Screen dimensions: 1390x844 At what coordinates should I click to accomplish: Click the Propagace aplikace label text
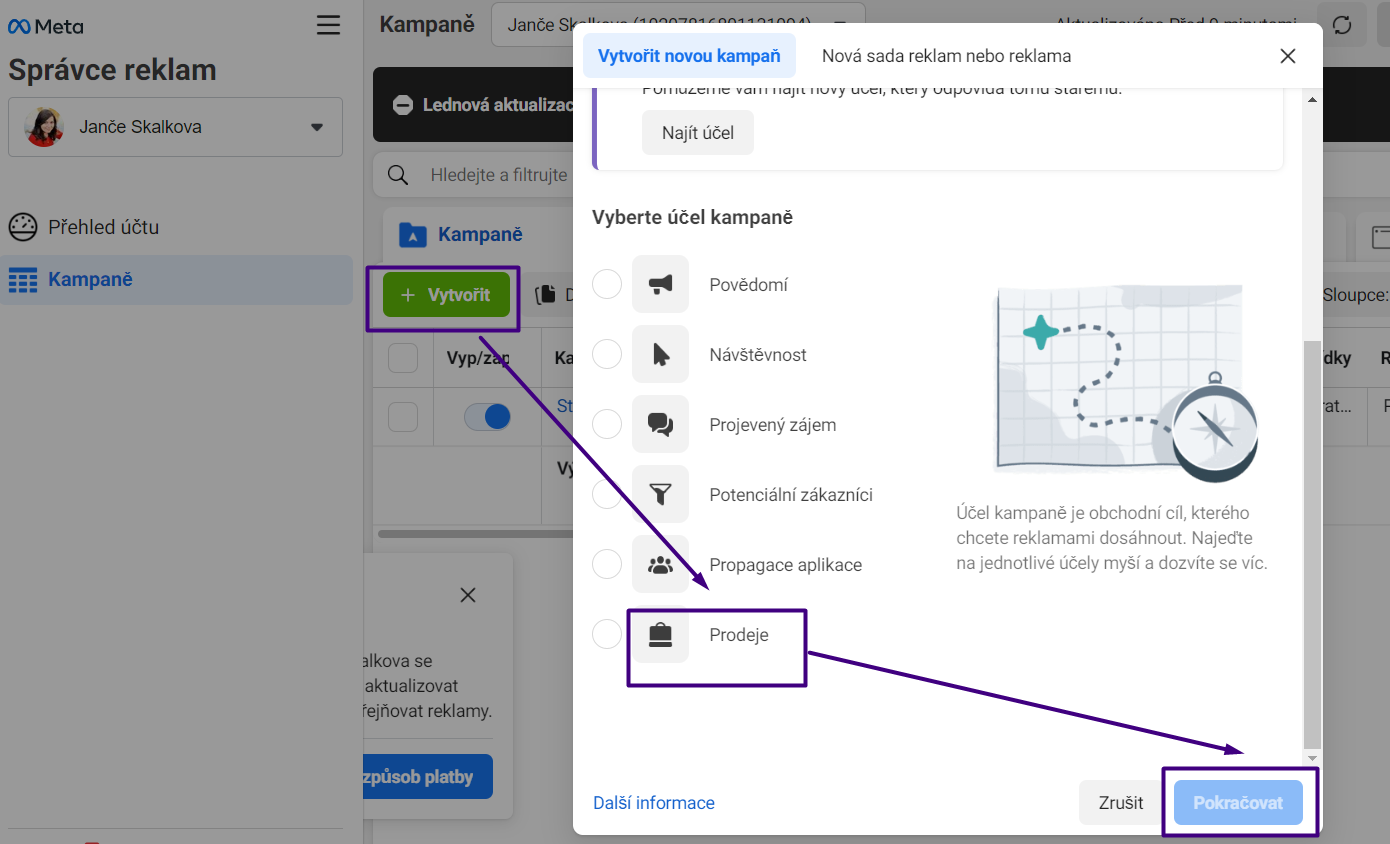786,565
